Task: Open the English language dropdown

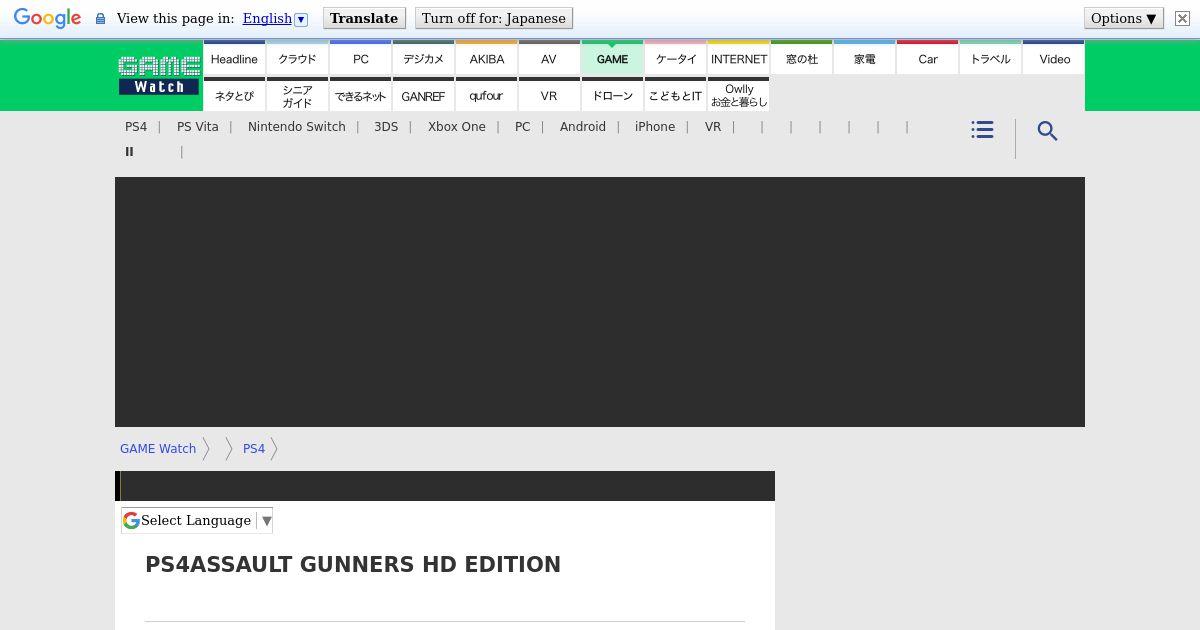Action: [275, 18]
